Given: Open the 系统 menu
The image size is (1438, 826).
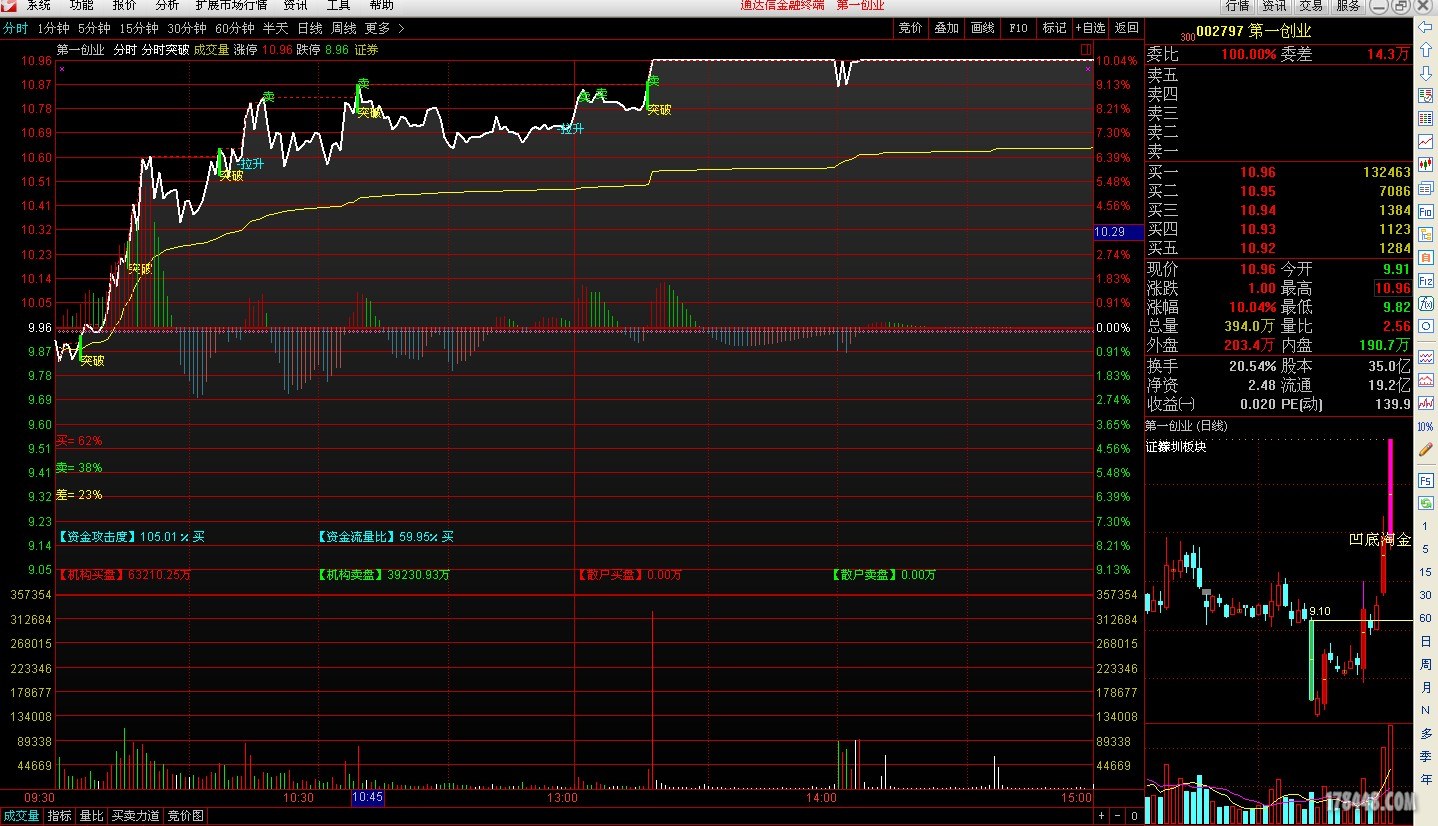Looking at the screenshot, I should (x=39, y=5).
